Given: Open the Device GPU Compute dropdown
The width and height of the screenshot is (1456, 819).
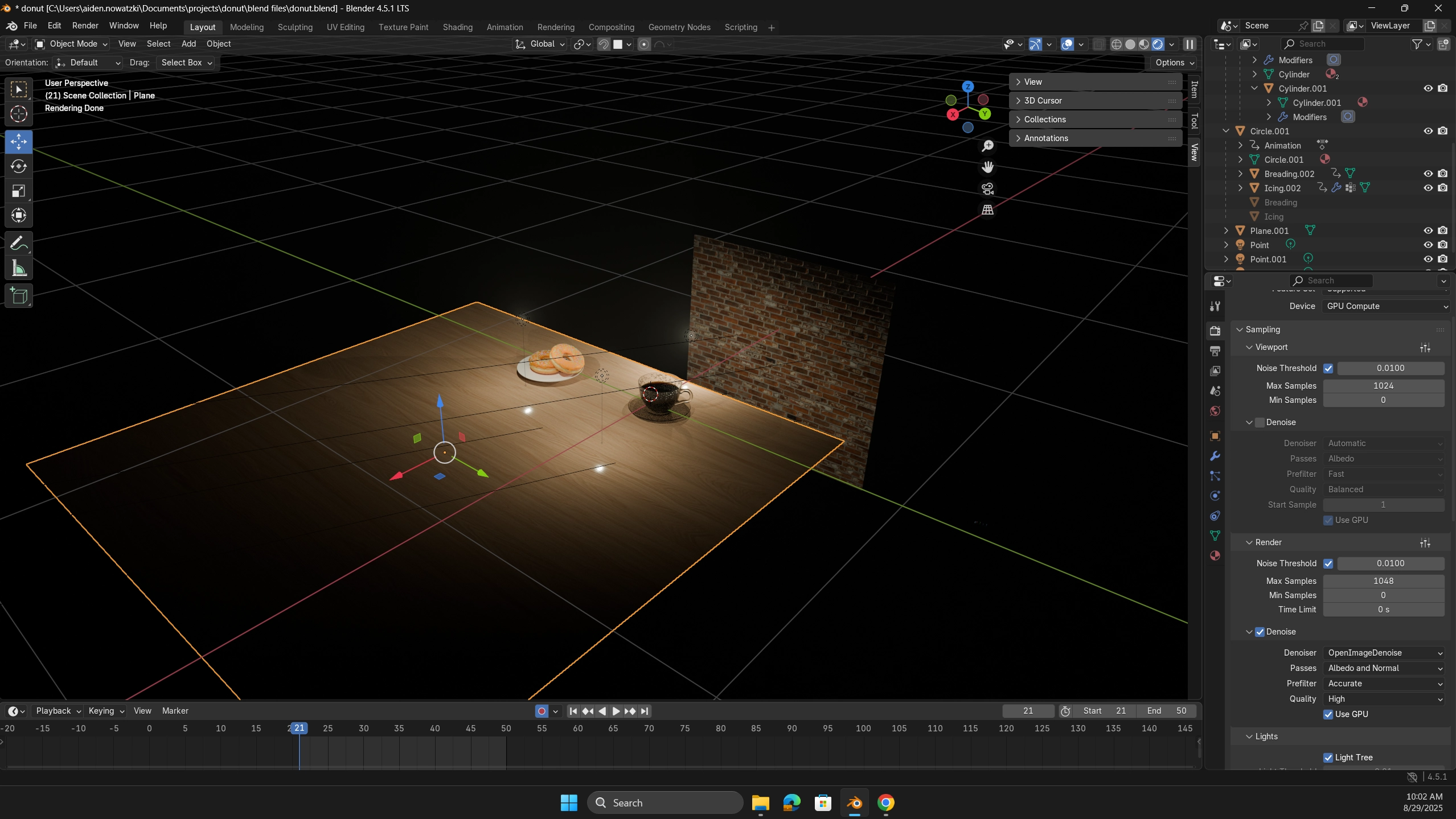Looking at the screenshot, I should 1385,306.
